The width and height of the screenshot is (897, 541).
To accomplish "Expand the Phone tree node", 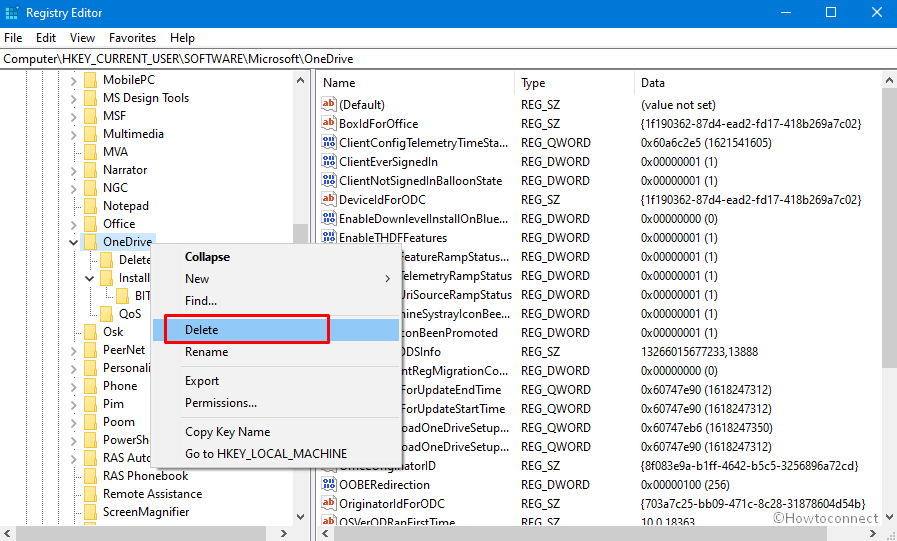I will click(73, 387).
